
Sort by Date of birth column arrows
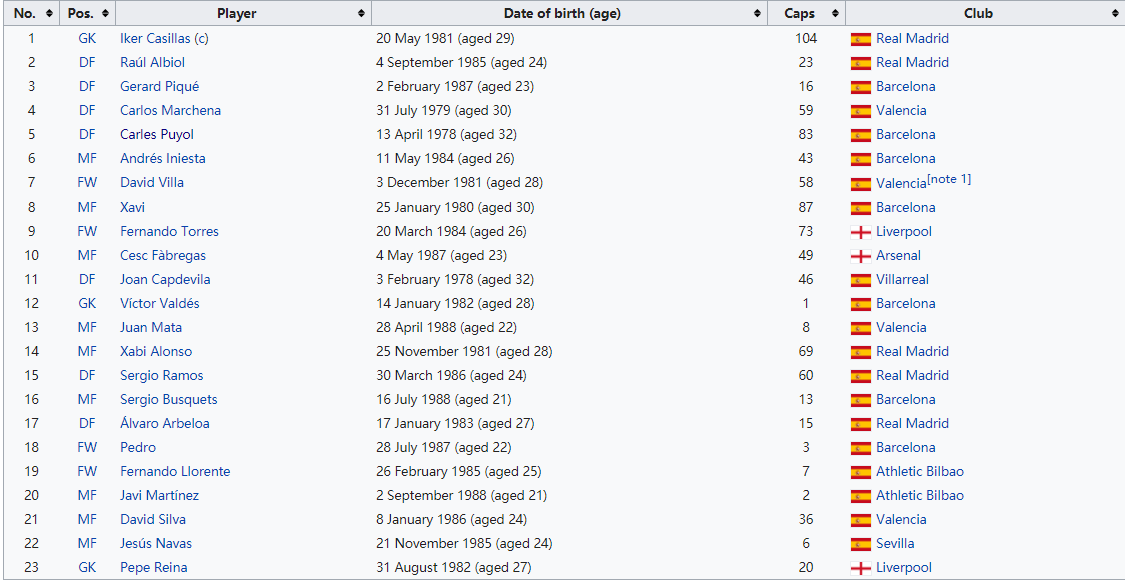point(757,14)
